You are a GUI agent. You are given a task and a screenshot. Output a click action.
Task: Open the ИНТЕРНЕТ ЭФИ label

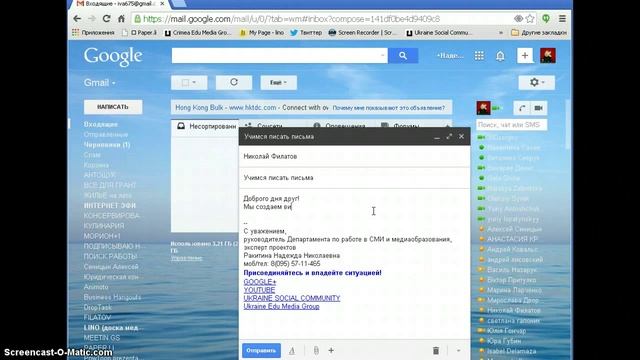pyautogui.click(x=110, y=205)
